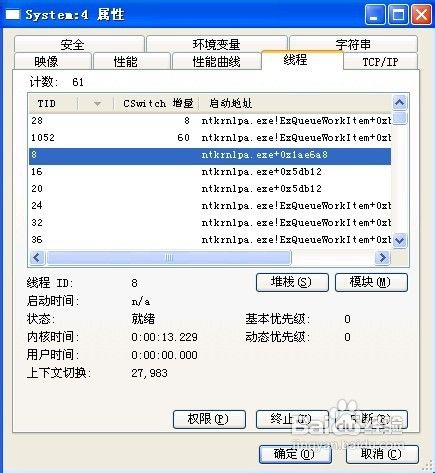Click vertical scrollbar up arrow
This screenshot has height=473, width=435.
click(x=400, y=103)
